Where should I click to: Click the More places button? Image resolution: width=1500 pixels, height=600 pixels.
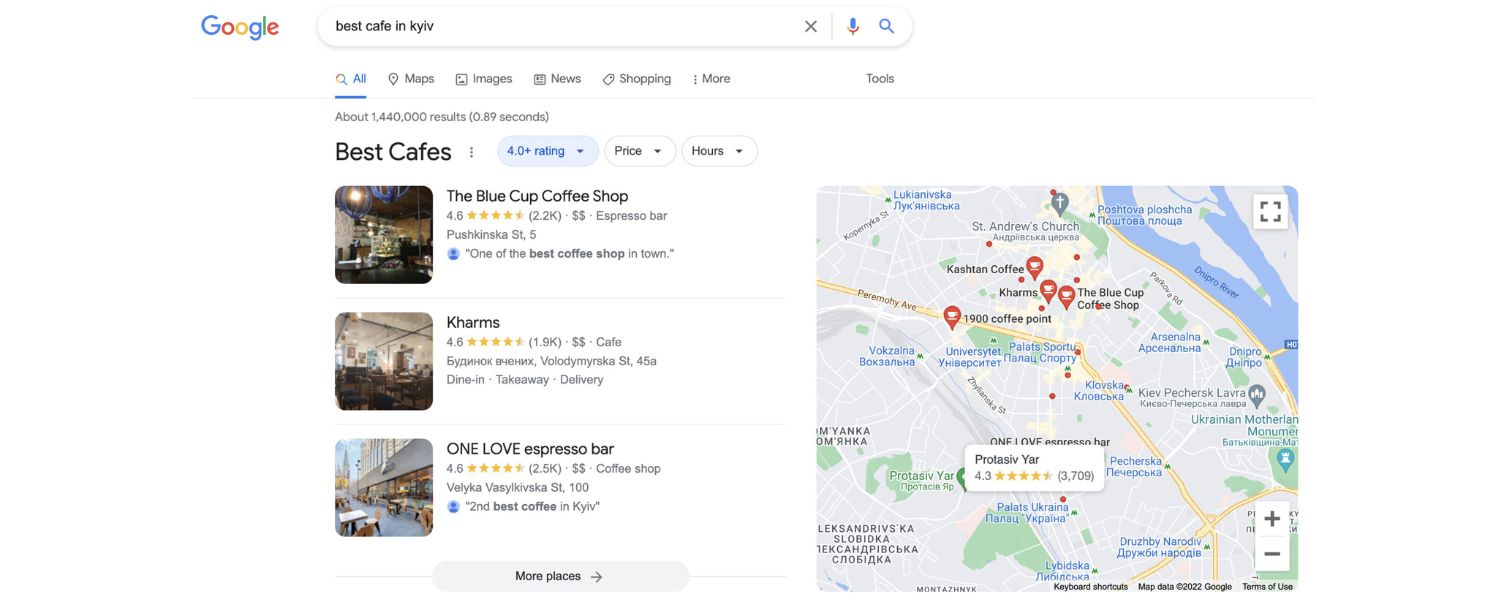click(560, 576)
